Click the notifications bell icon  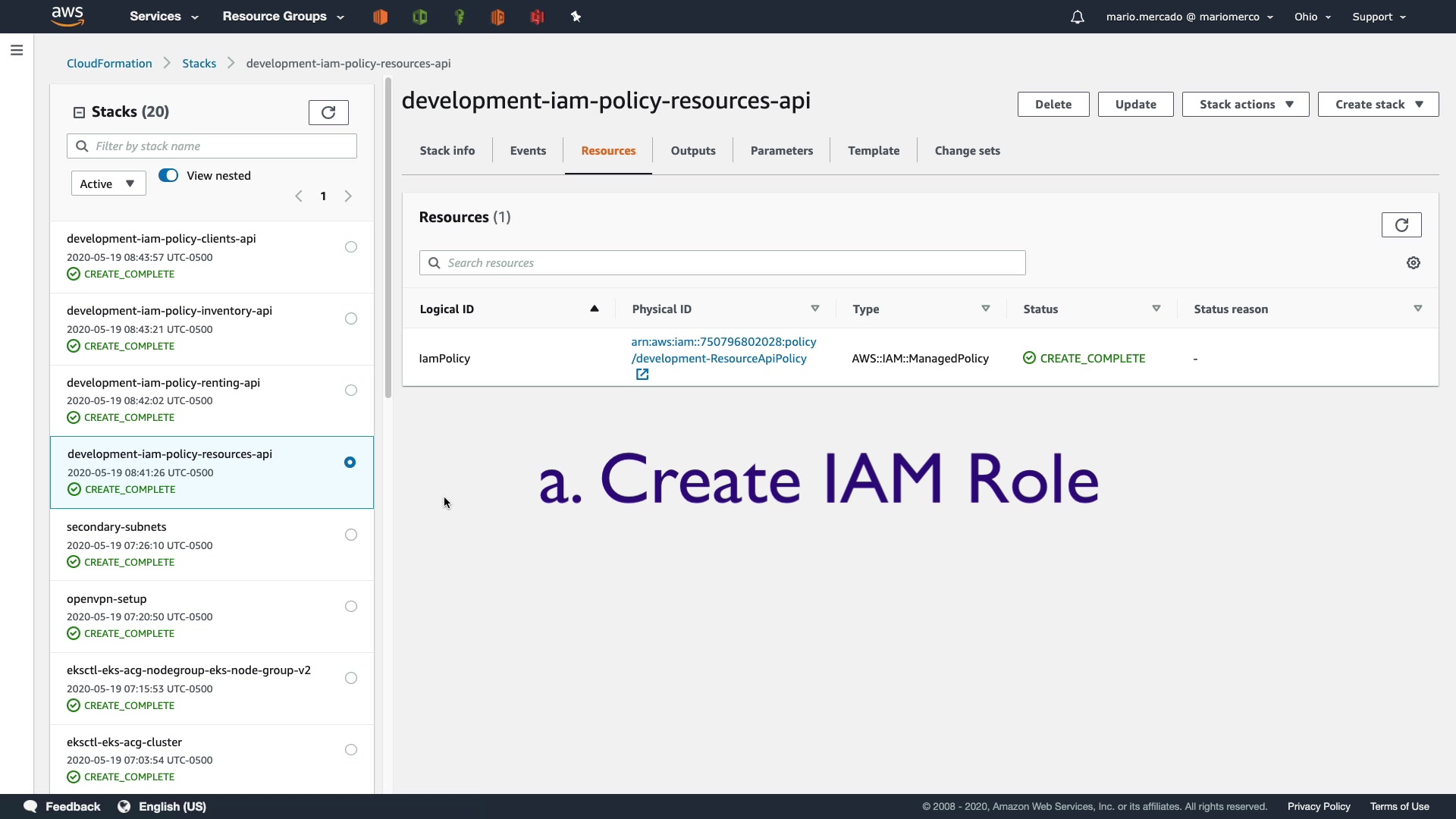coord(1077,17)
